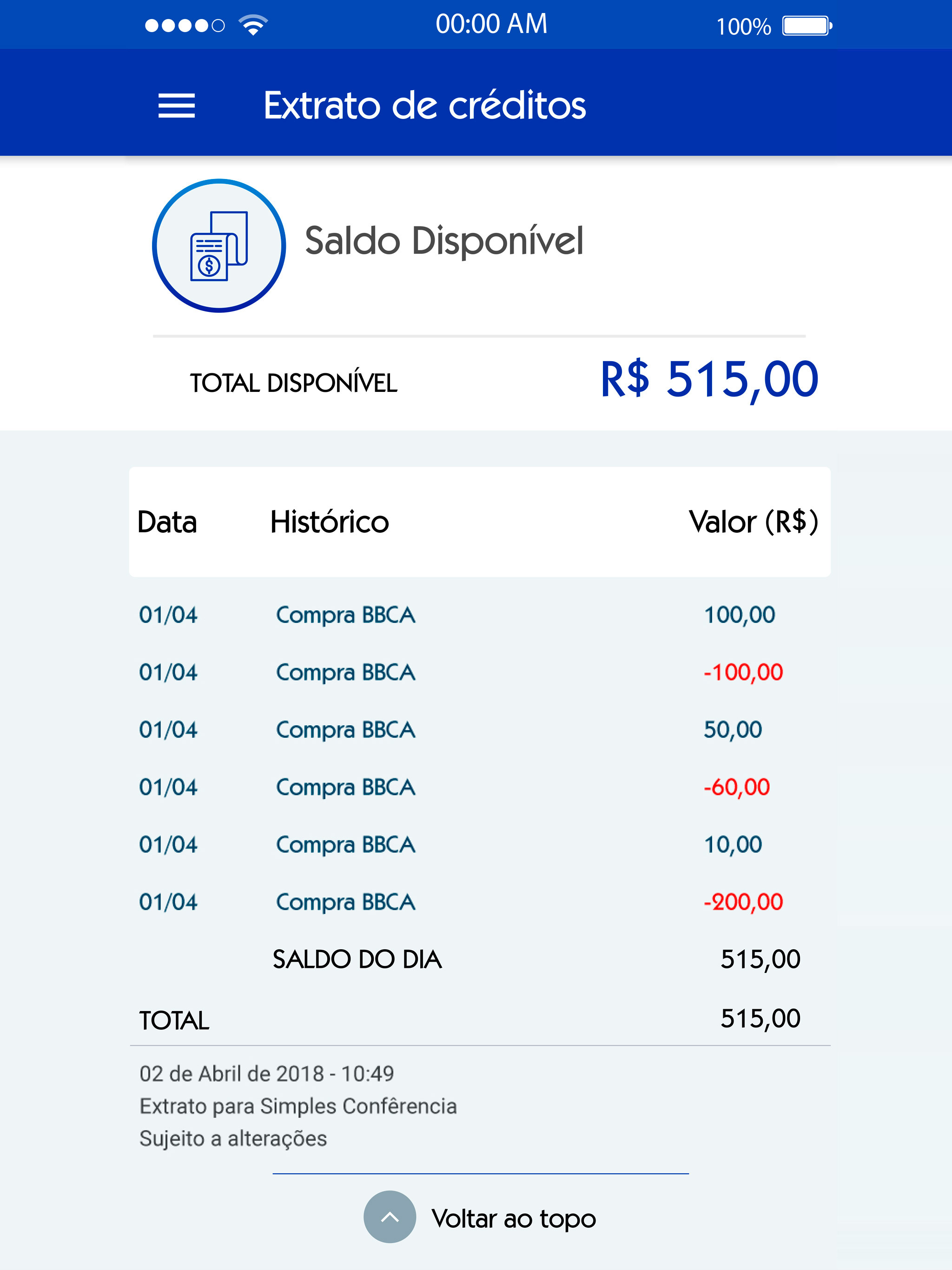The image size is (952, 1270).
Task: Open the hamburger menu
Action: pos(177,106)
